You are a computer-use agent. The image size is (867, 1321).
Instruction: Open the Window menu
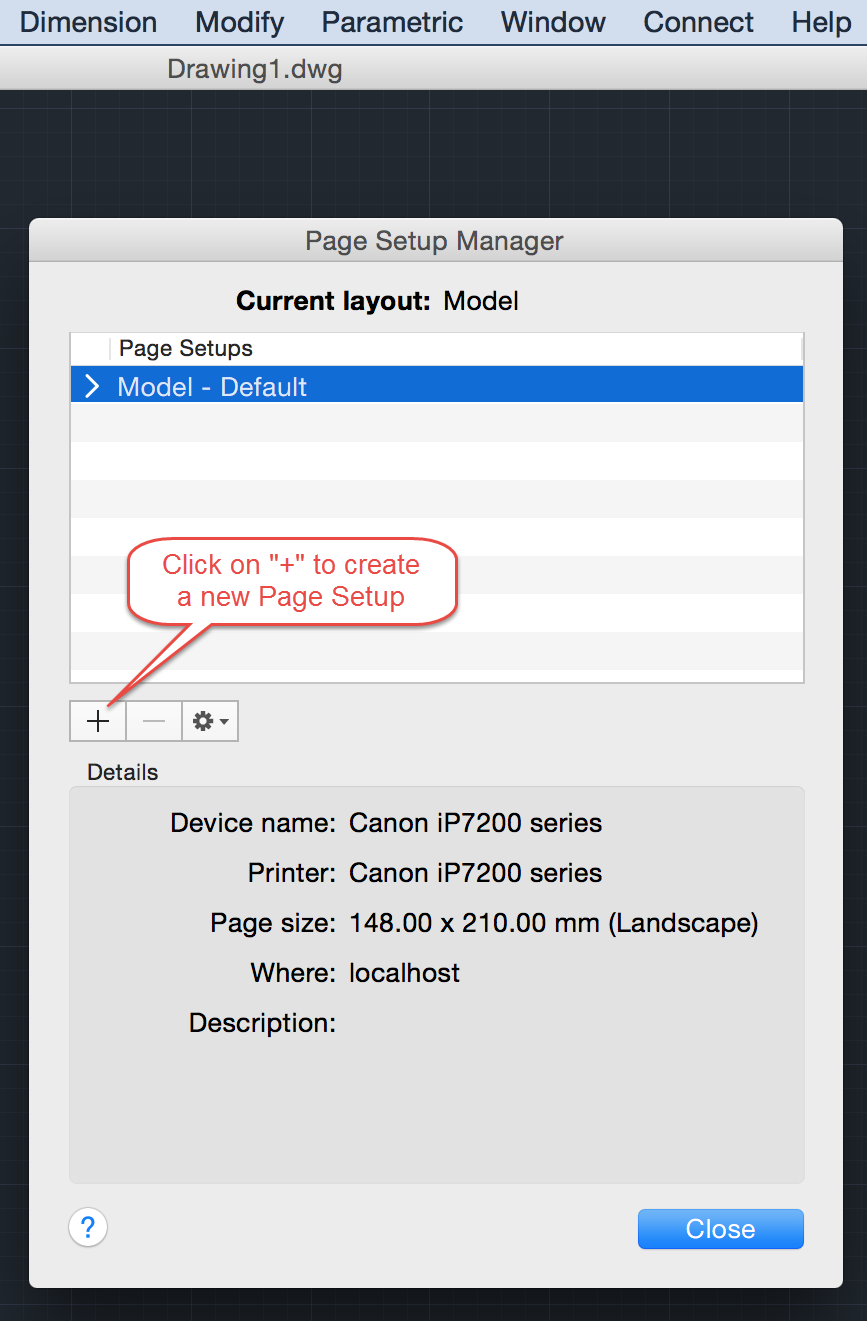tap(553, 22)
